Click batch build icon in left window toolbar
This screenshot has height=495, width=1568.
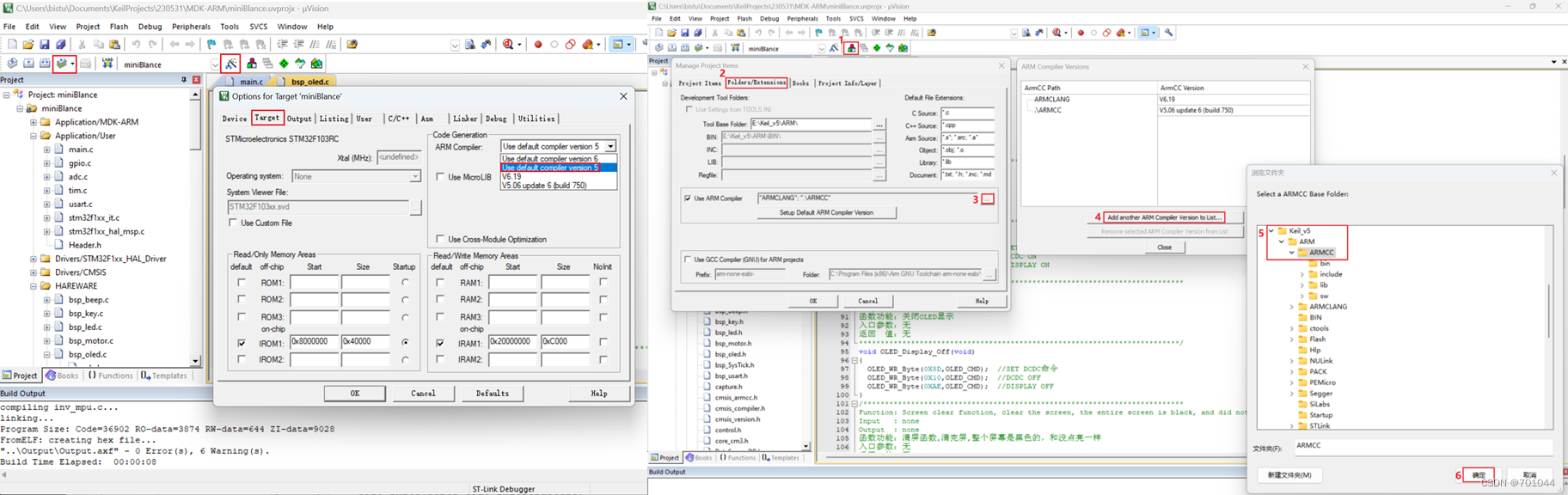(x=62, y=64)
